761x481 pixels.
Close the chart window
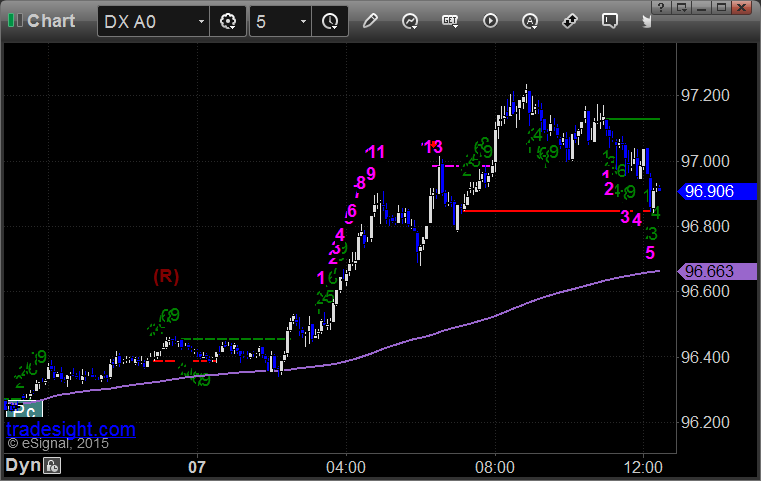(x=742, y=7)
